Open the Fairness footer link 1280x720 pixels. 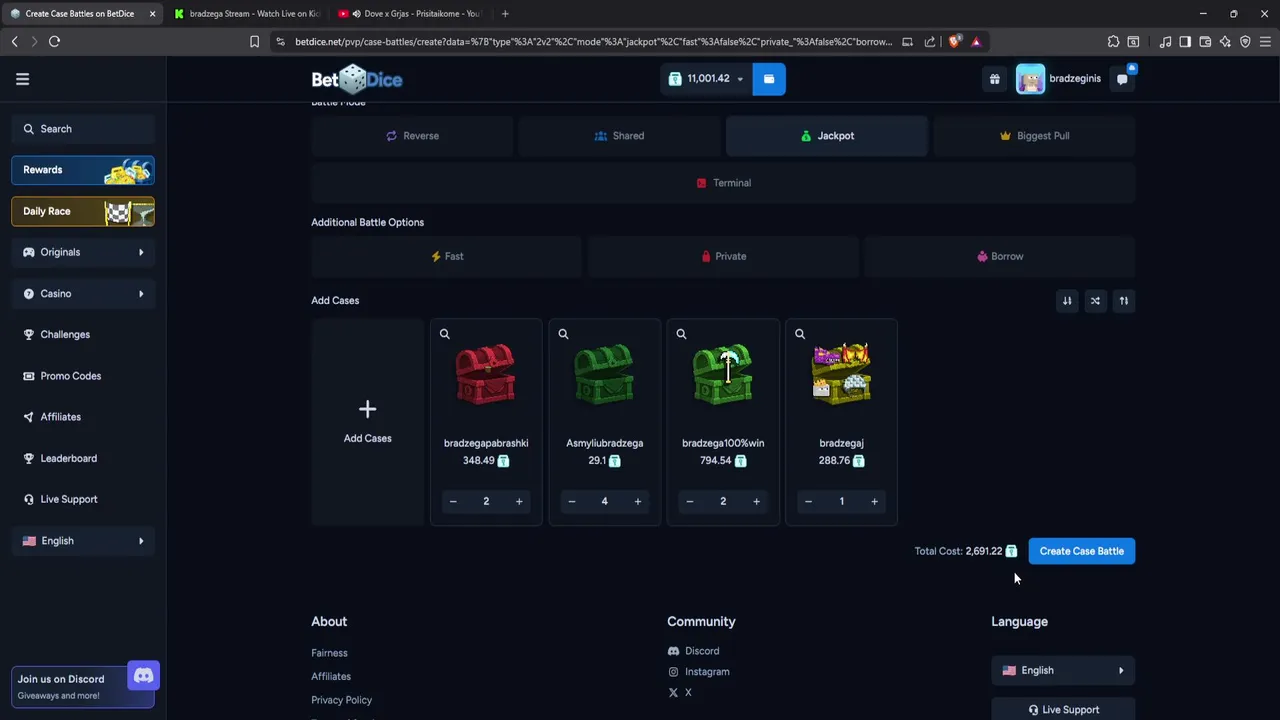coord(329,653)
